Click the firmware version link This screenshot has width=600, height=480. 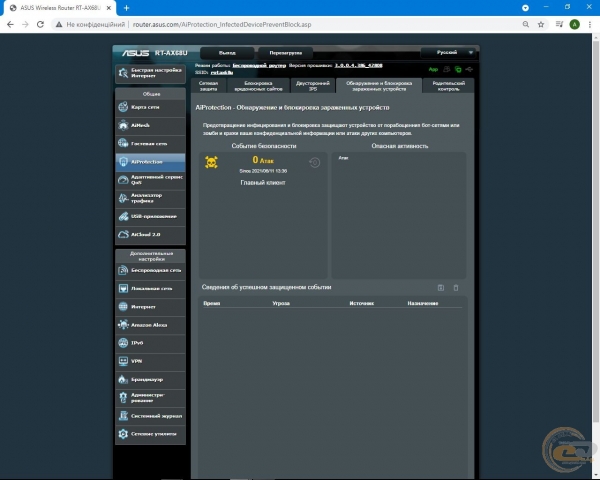pos(359,65)
